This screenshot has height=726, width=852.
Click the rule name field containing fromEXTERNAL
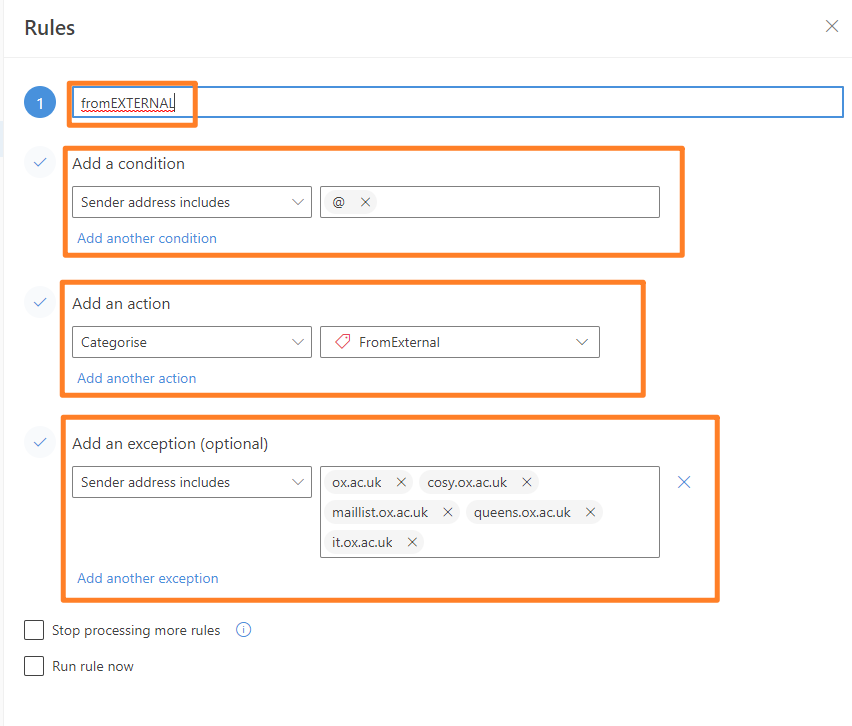click(x=458, y=102)
